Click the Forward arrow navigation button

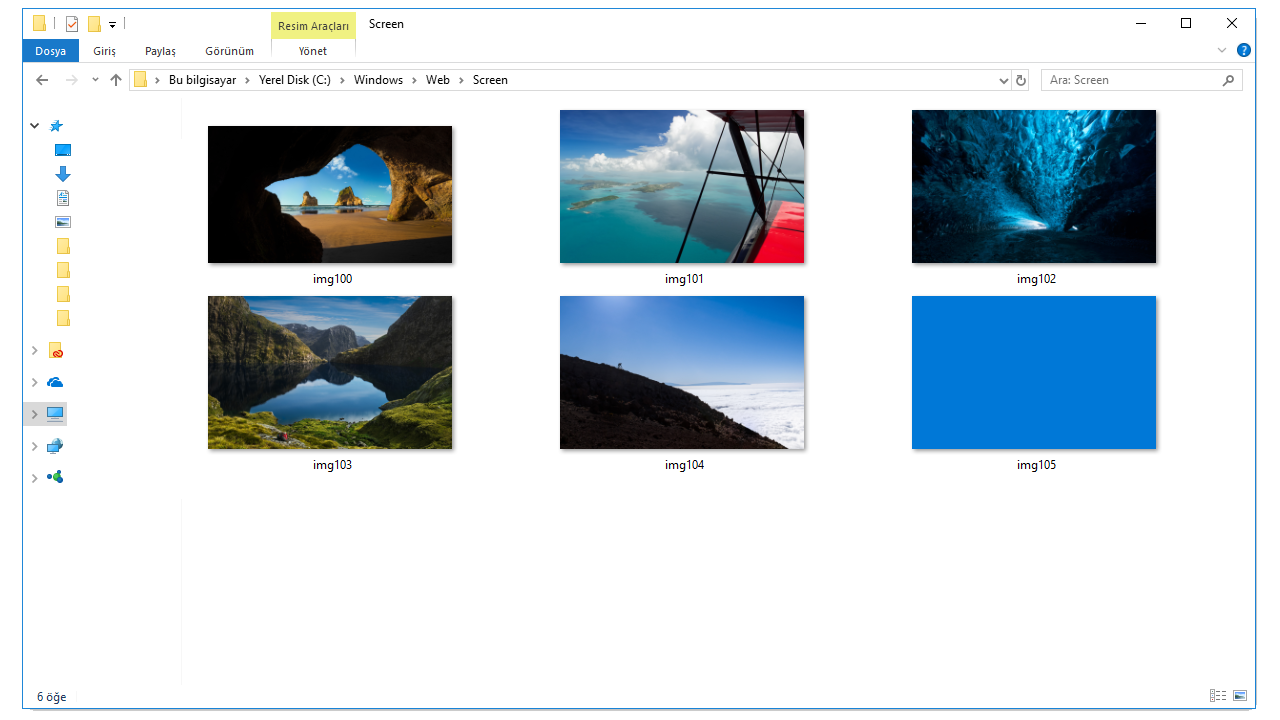tap(71, 80)
